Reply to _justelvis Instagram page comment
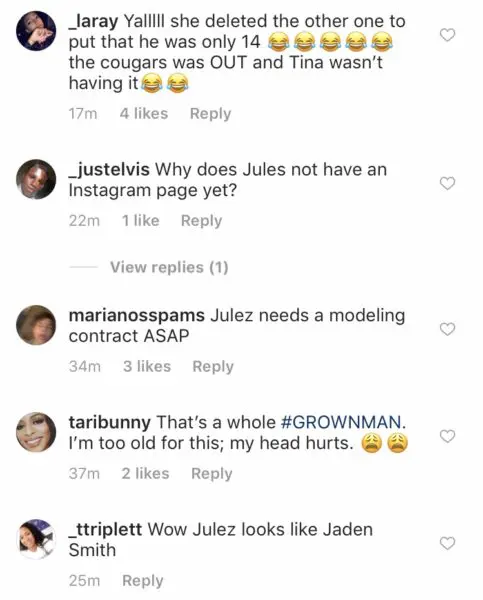 click(201, 221)
